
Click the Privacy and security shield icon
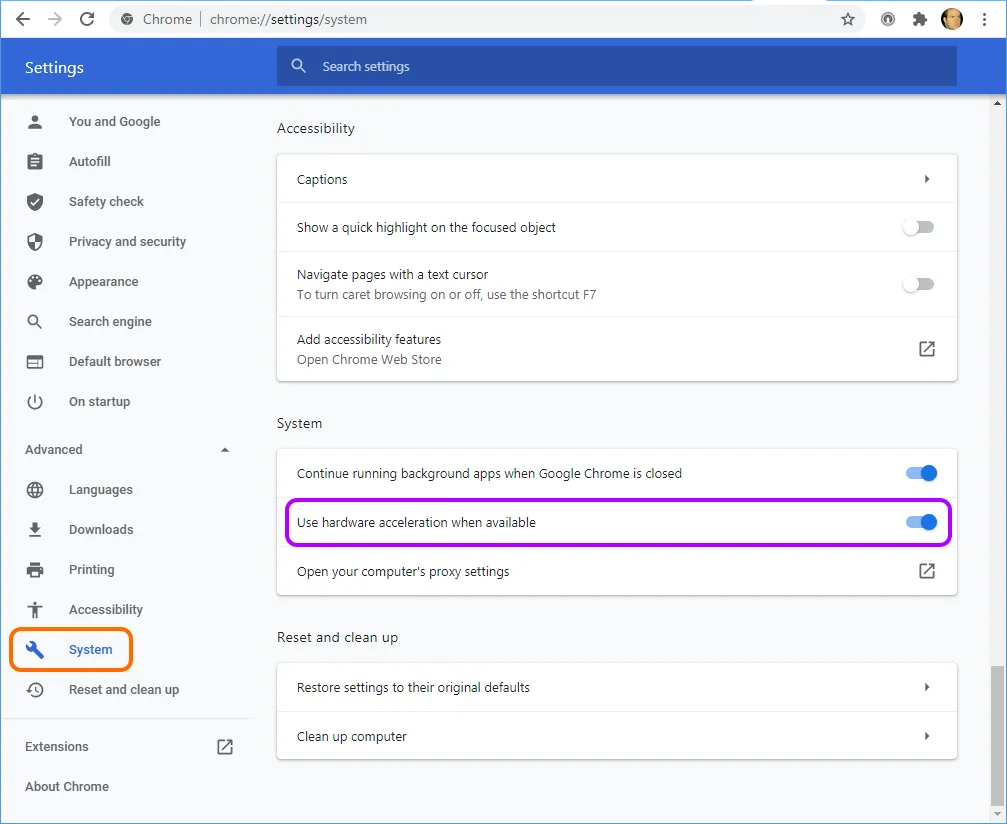coord(35,241)
